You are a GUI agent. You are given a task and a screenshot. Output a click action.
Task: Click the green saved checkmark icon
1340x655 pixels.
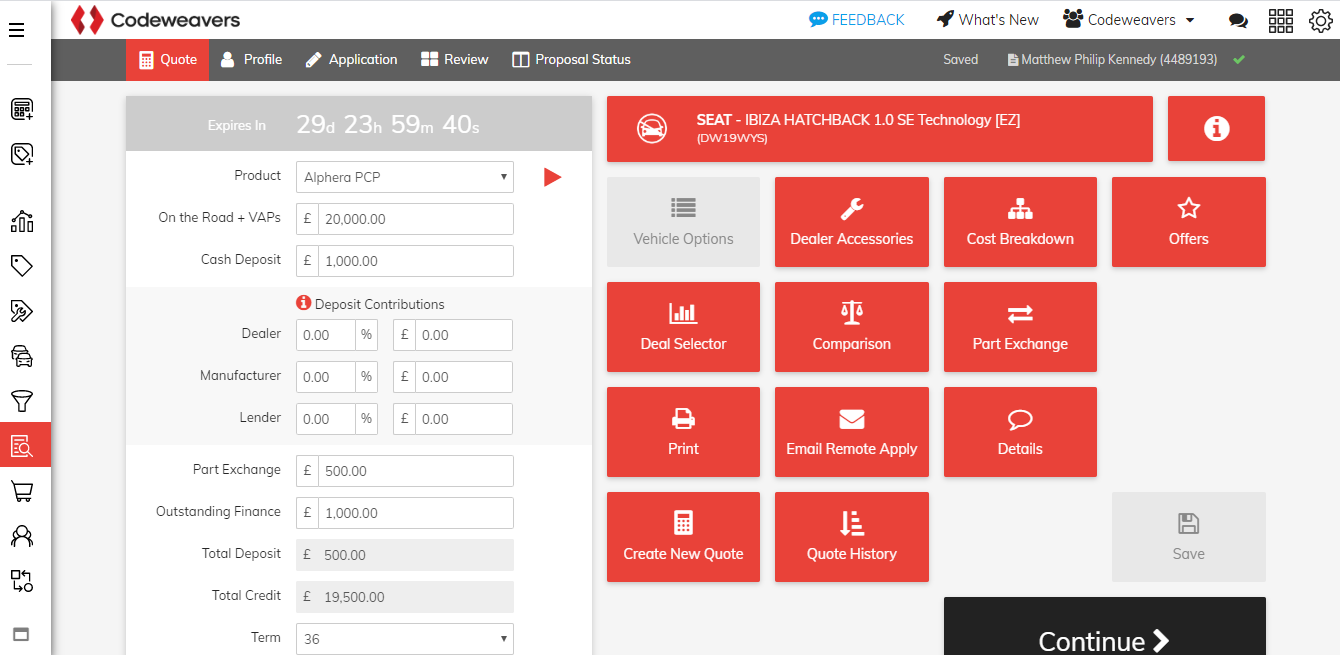1239,60
